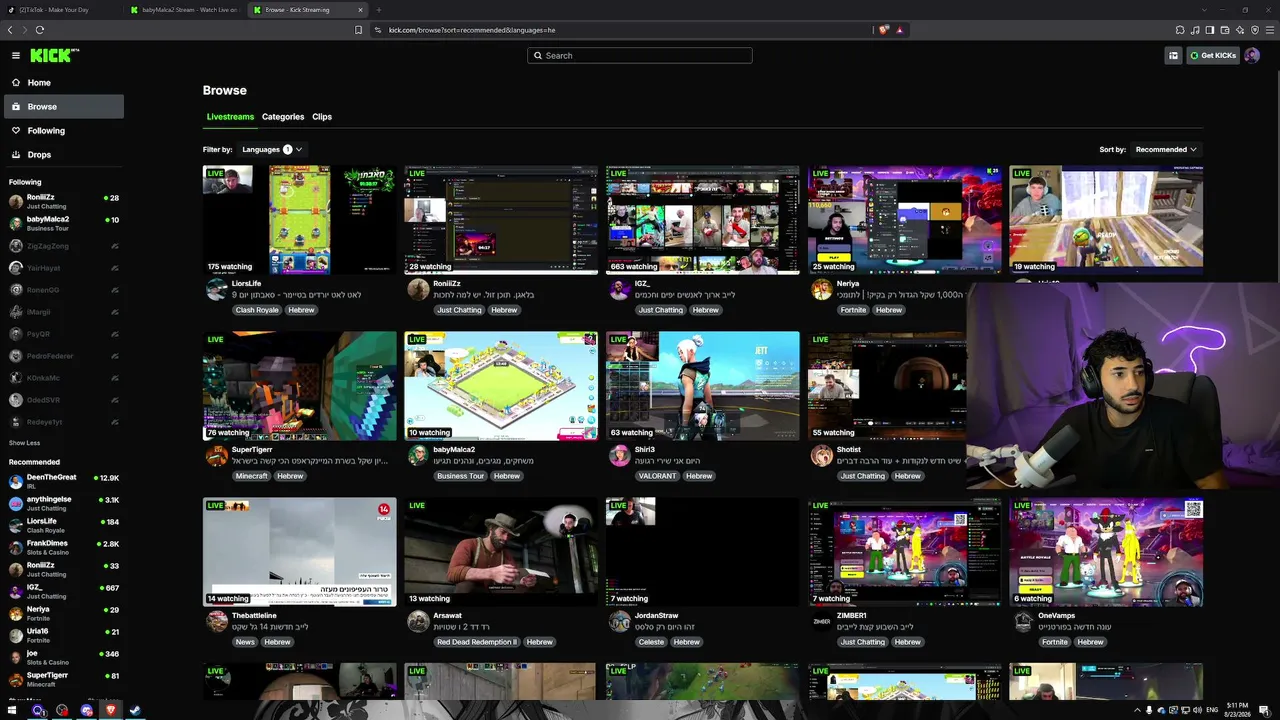This screenshot has height=720, width=1280.
Task: Open Steam from the taskbar
Action: coord(135,710)
